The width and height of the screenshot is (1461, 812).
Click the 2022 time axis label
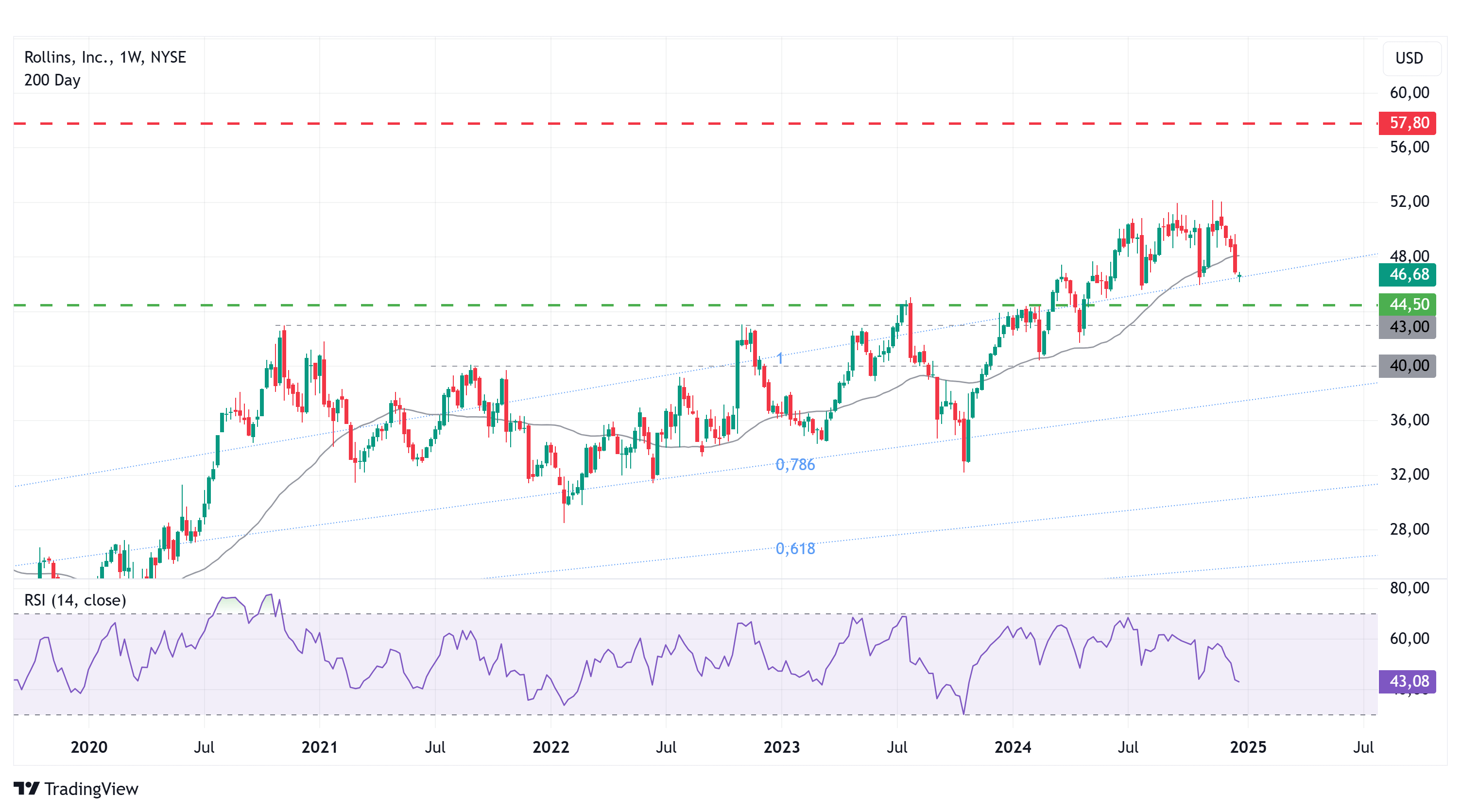tap(550, 747)
